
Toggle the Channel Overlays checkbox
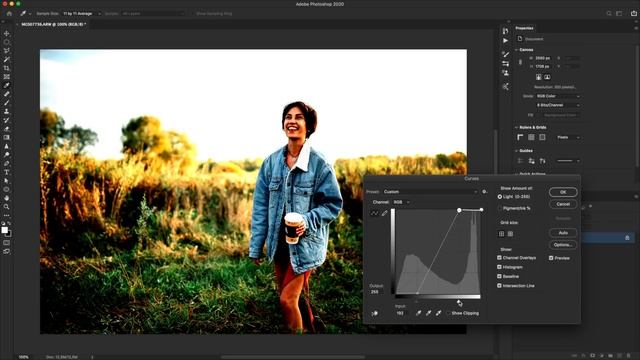pos(499,258)
